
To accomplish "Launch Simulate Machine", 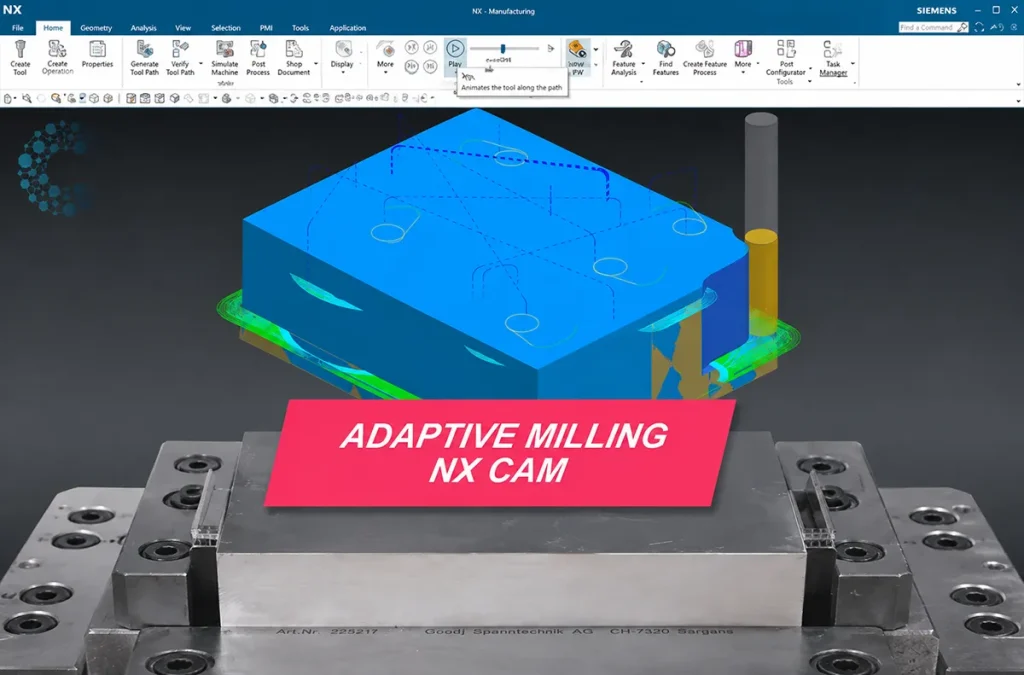I will [x=225, y=57].
